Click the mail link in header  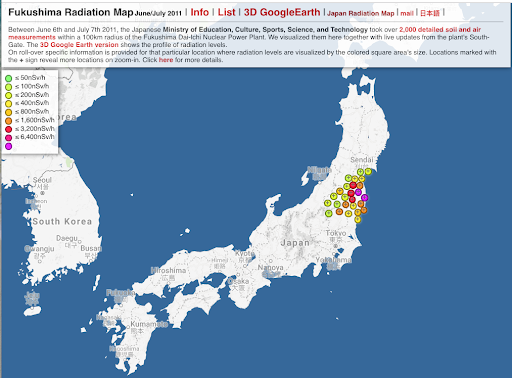pyautogui.click(x=407, y=13)
